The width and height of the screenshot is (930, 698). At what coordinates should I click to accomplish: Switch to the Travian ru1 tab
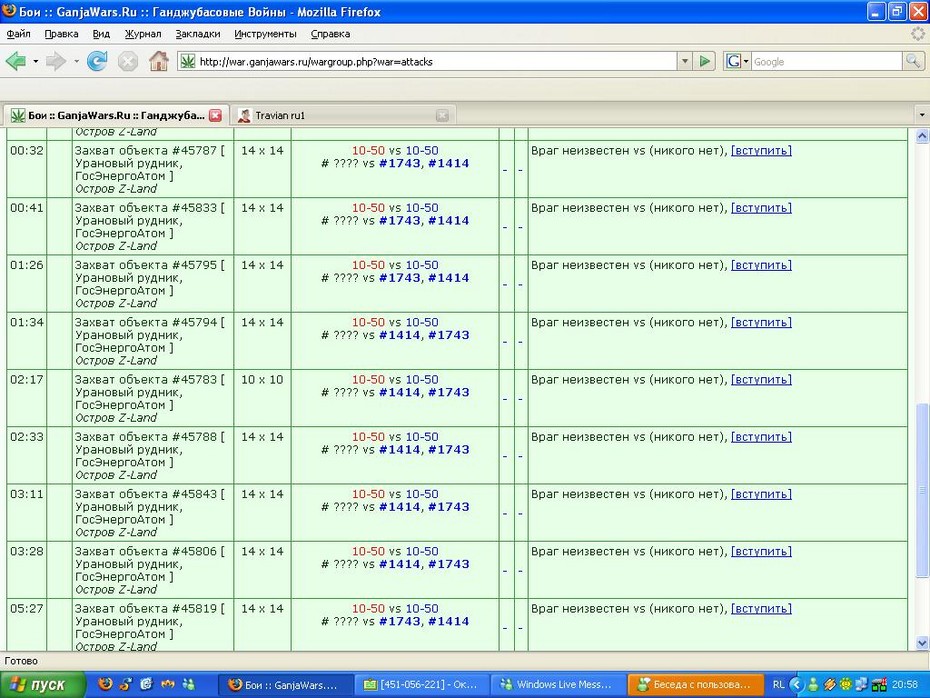[x=342, y=115]
